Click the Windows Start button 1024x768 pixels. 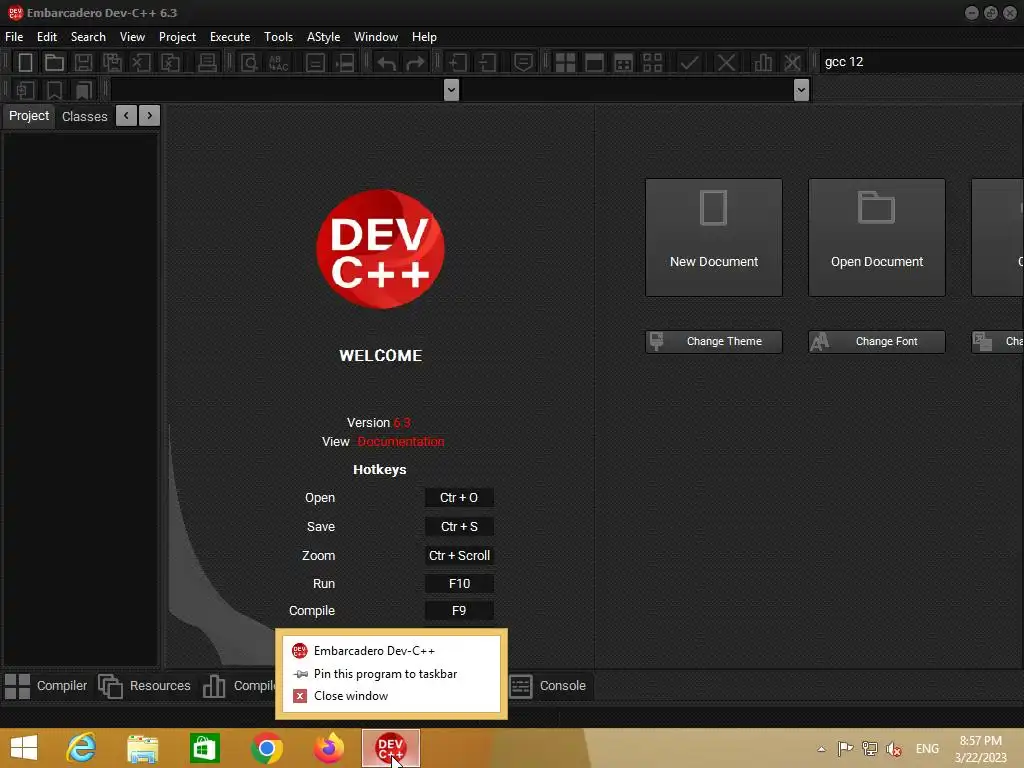24,748
